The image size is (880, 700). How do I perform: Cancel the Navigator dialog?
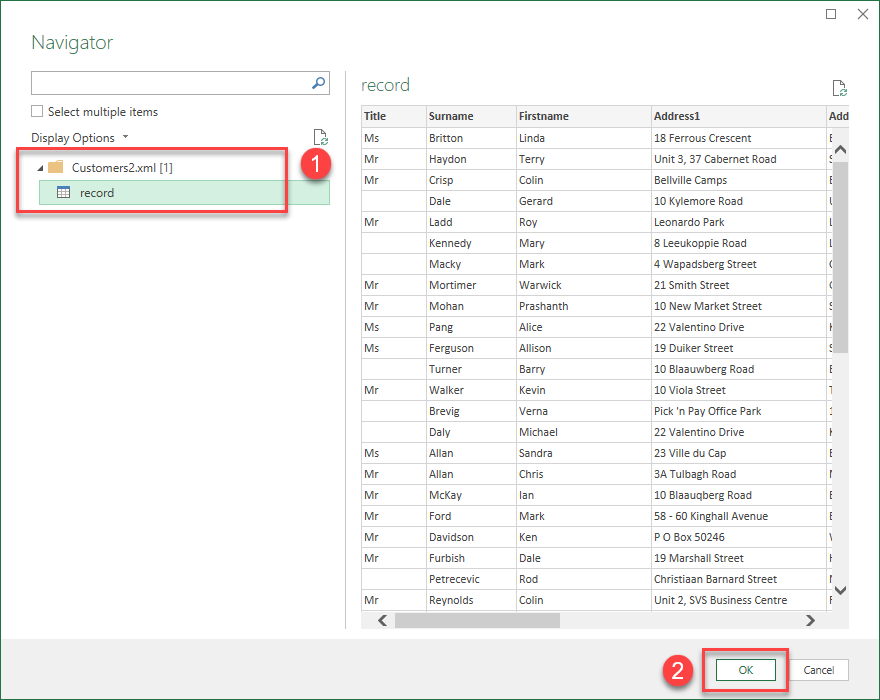click(x=820, y=670)
